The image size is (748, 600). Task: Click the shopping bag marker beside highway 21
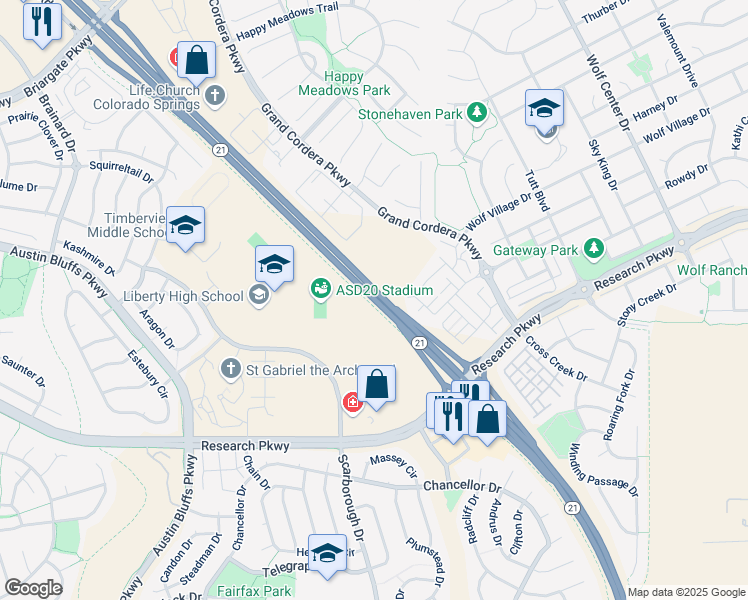(487, 420)
